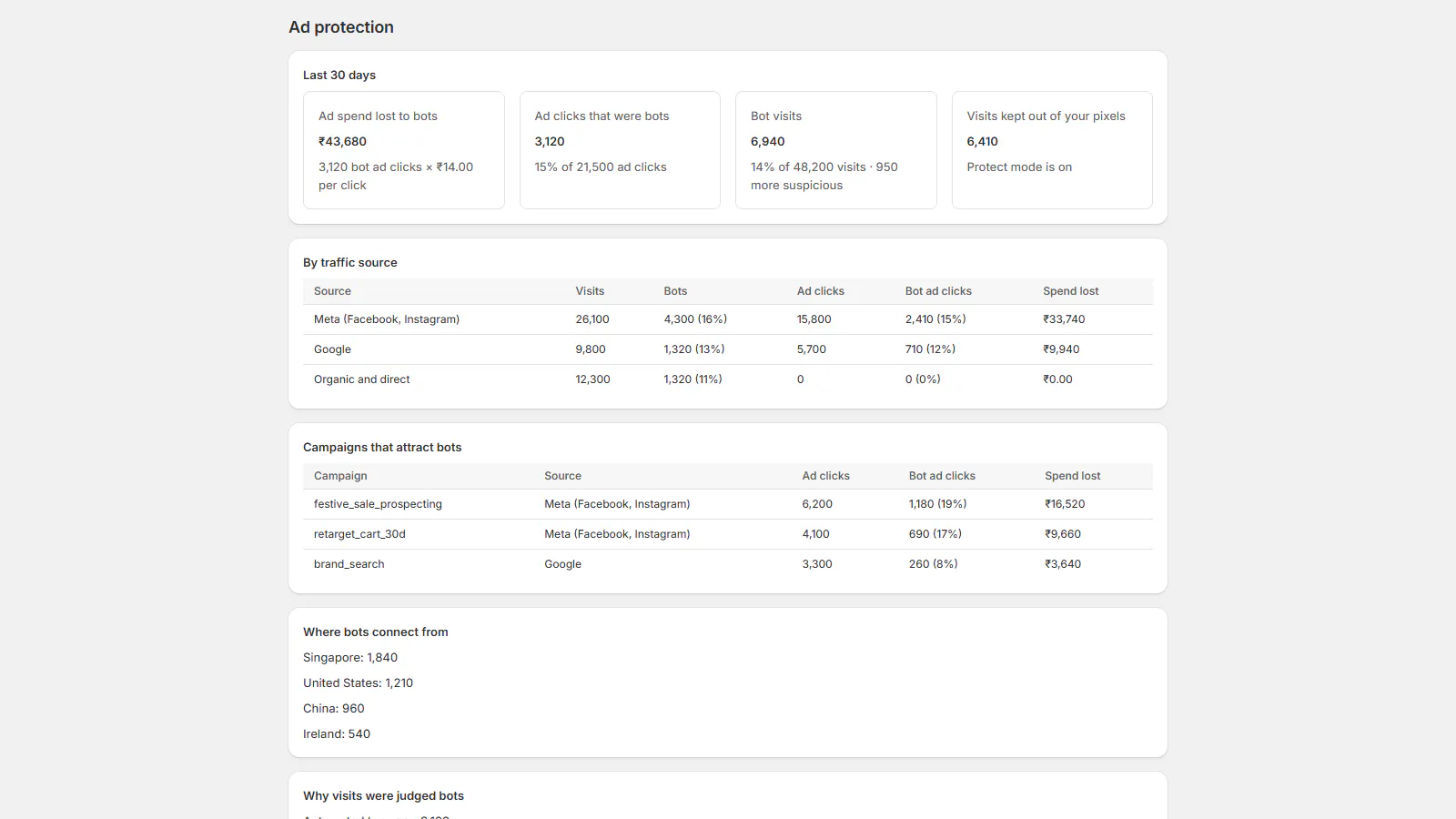The height and width of the screenshot is (819, 1456).
Task: Click the 'Singapore: 1,840' entry
Action: 350,657
